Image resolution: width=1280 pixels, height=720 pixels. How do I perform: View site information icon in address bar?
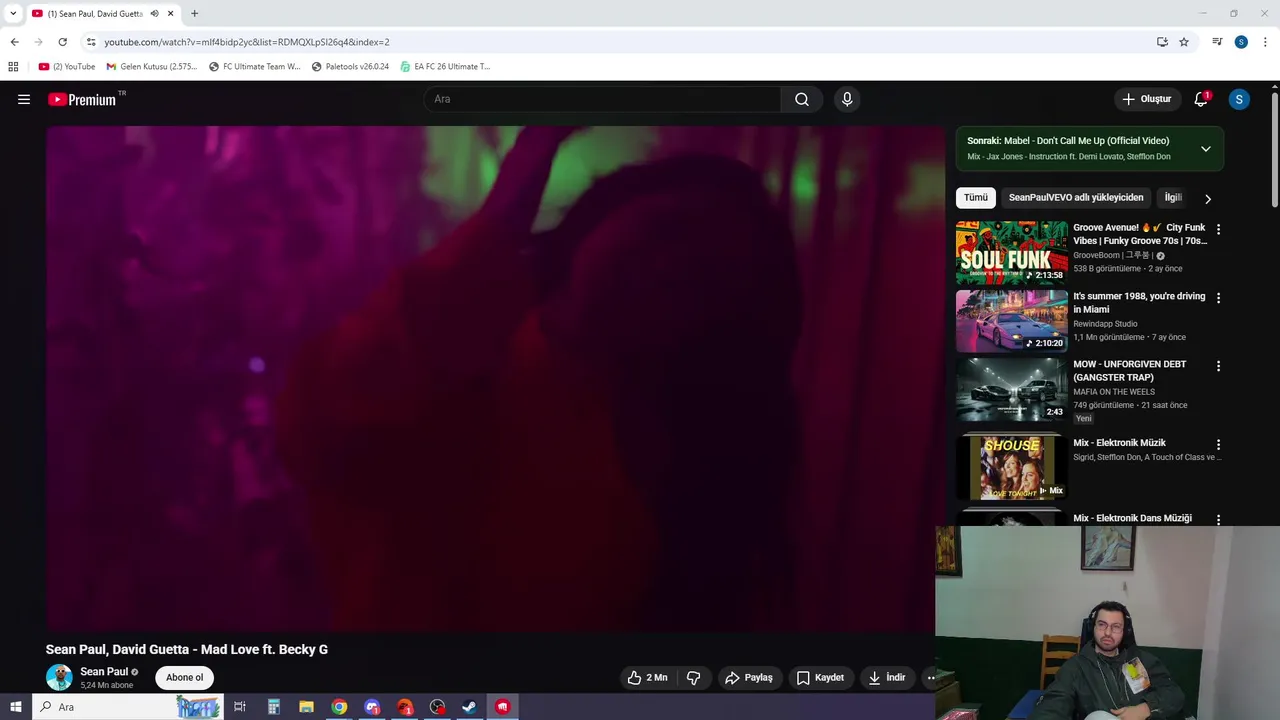91,42
